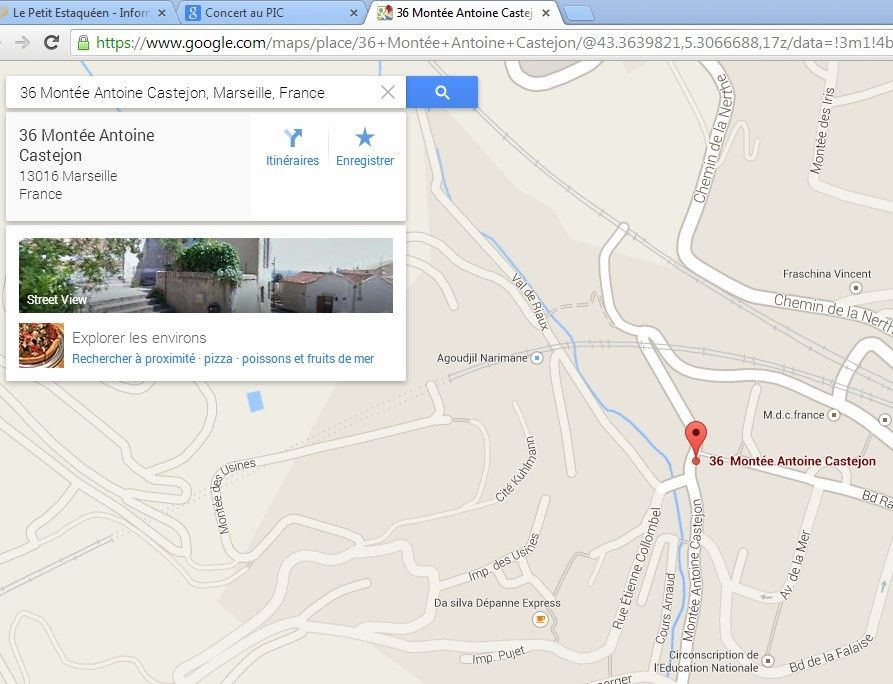Click the Fraschina Vincent place marker
This screenshot has height=684, width=893.
pyautogui.click(x=855, y=288)
